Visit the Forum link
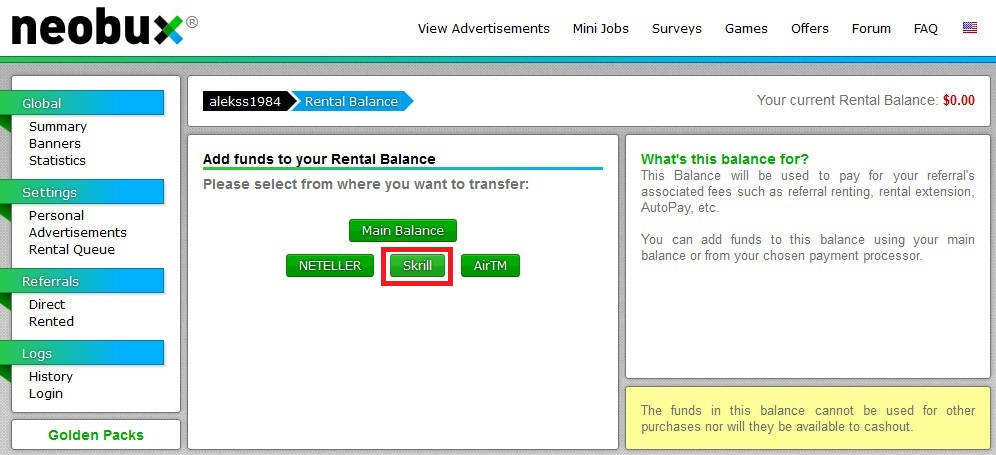996x455 pixels. pyautogui.click(x=871, y=29)
